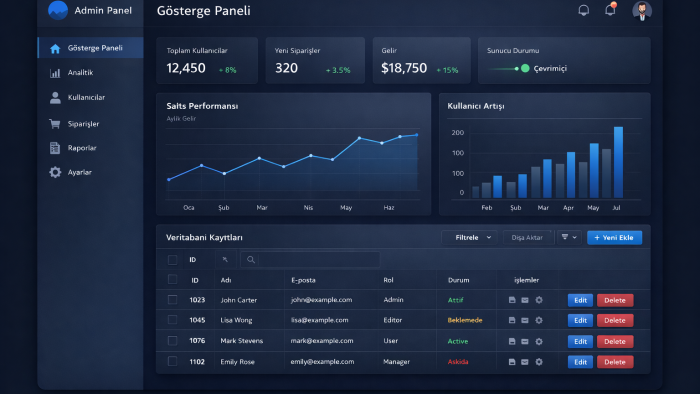Delete the Mark Stevens record

pyautogui.click(x=615, y=341)
